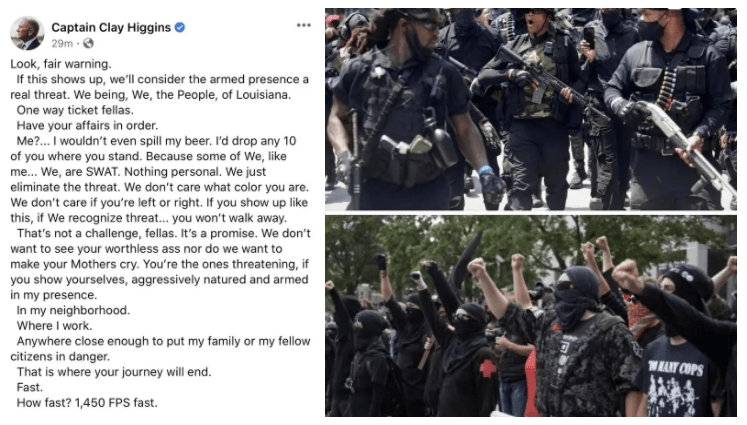The width and height of the screenshot is (747, 425).
Task: Click the raised smartphone in the top photo
Action: [x=589, y=37]
